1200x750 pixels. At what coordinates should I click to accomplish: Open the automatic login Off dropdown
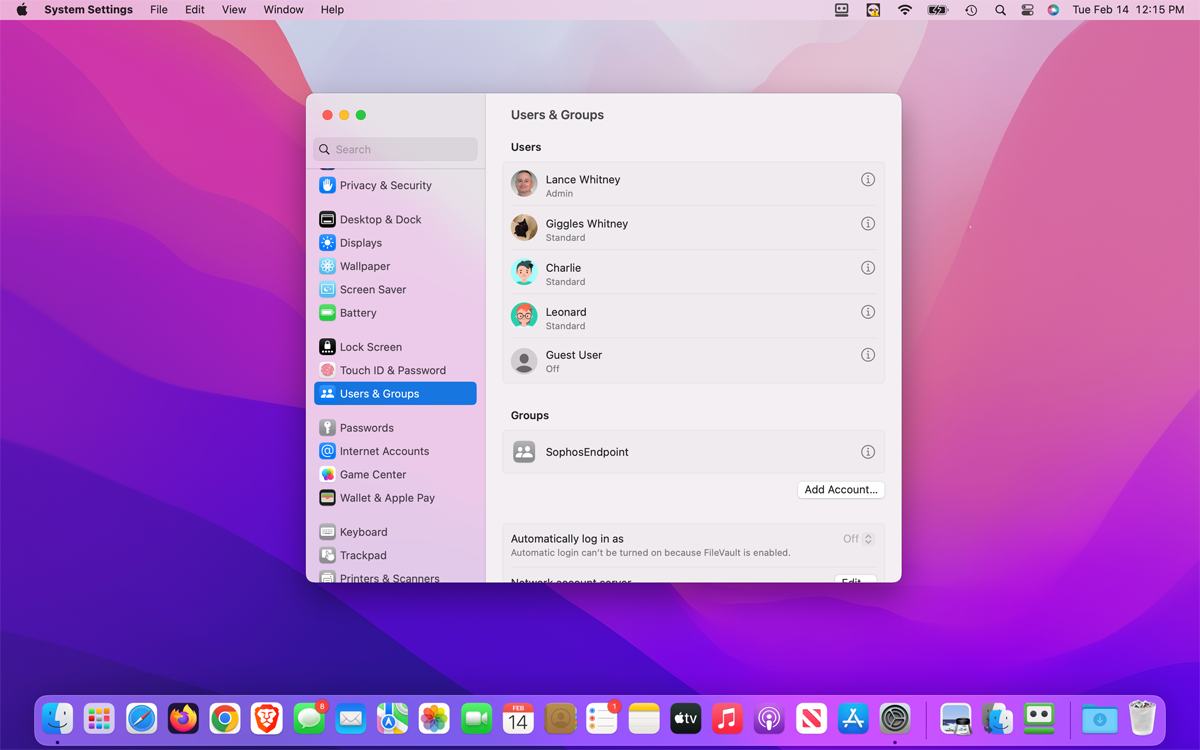click(x=856, y=538)
